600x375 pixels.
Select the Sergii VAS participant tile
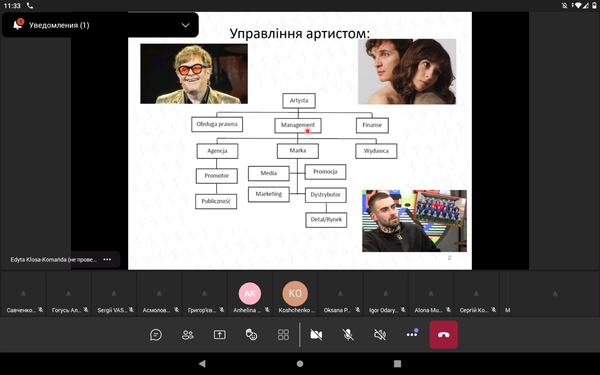(x=114, y=293)
